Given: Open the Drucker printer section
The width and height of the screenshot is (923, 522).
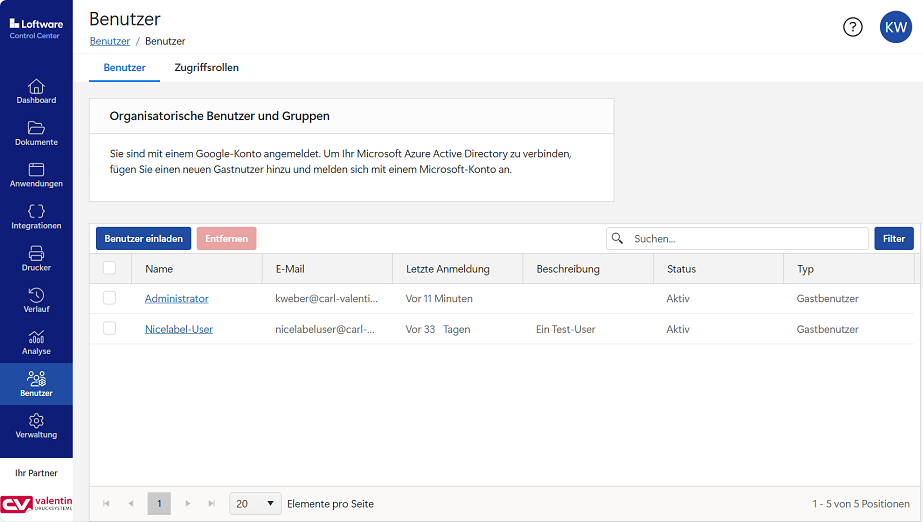Looking at the screenshot, I should point(36,259).
